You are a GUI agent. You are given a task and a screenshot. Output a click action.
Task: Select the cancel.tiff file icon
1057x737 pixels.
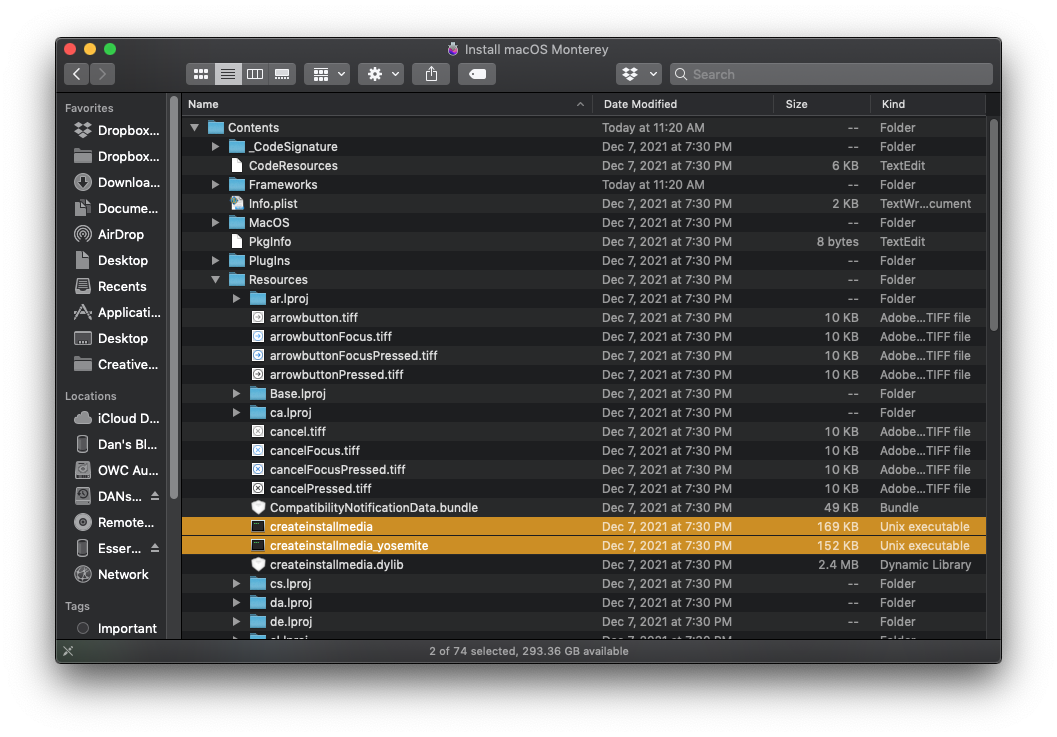pyautogui.click(x=258, y=431)
